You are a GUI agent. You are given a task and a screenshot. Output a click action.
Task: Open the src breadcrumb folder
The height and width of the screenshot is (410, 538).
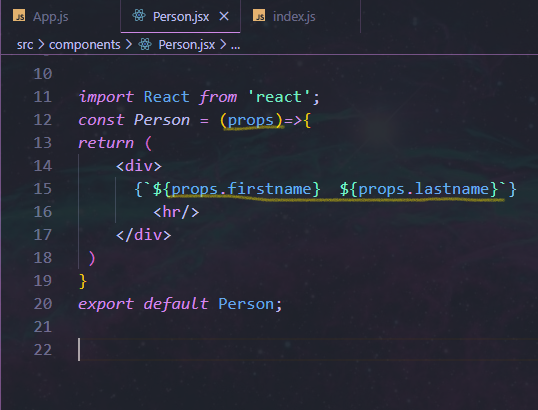tap(25, 45)
